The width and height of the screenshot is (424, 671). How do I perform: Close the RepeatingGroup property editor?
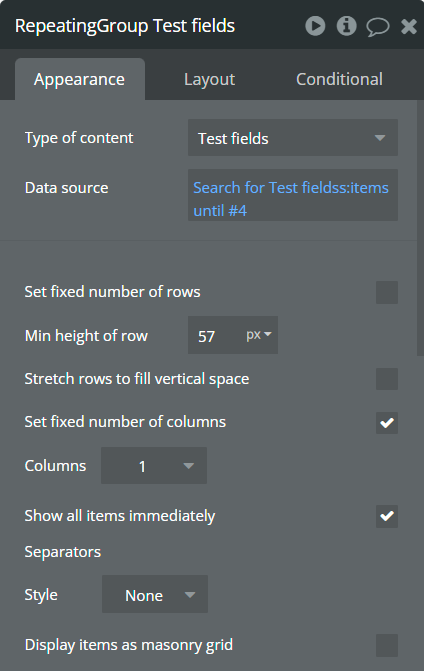click(x=409, y=27)
